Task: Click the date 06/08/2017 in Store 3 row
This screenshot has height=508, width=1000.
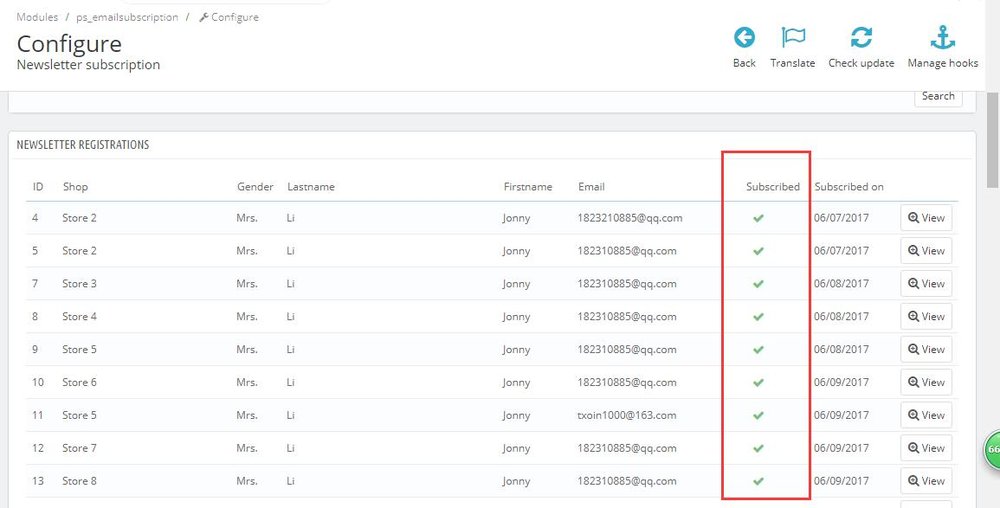Action: tap(841, 284)
